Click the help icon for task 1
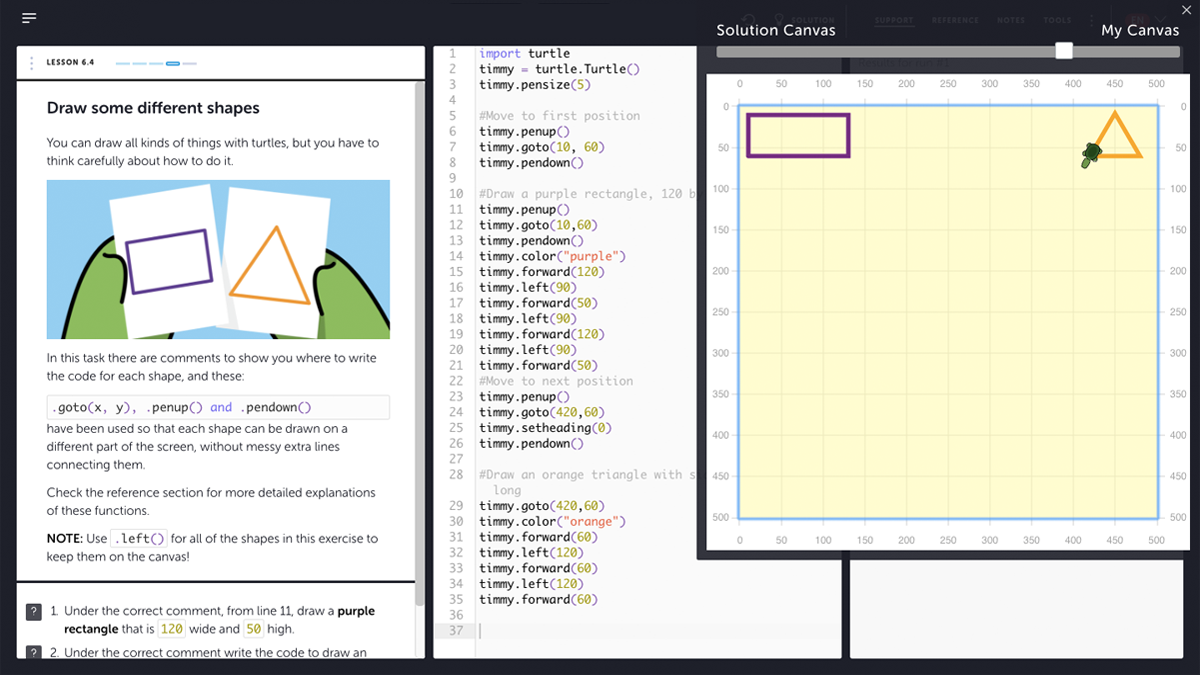The width and height of the screenshot is (1200, 675). coord(33,611)
